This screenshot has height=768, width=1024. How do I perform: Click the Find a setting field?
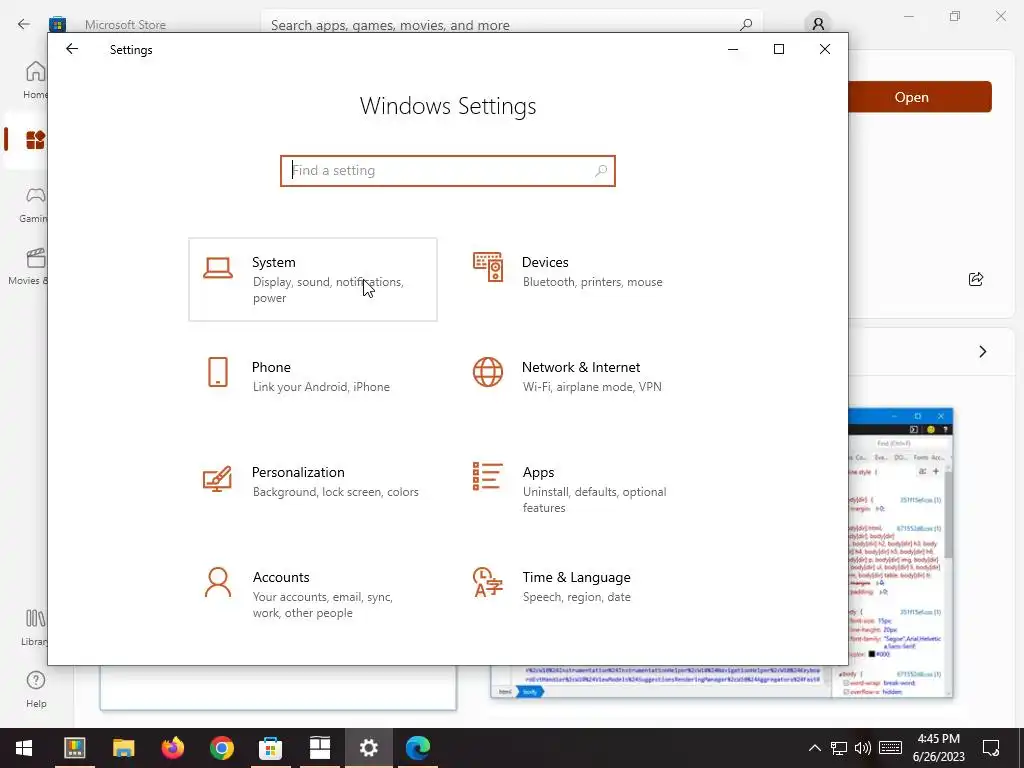click(448, 170)
